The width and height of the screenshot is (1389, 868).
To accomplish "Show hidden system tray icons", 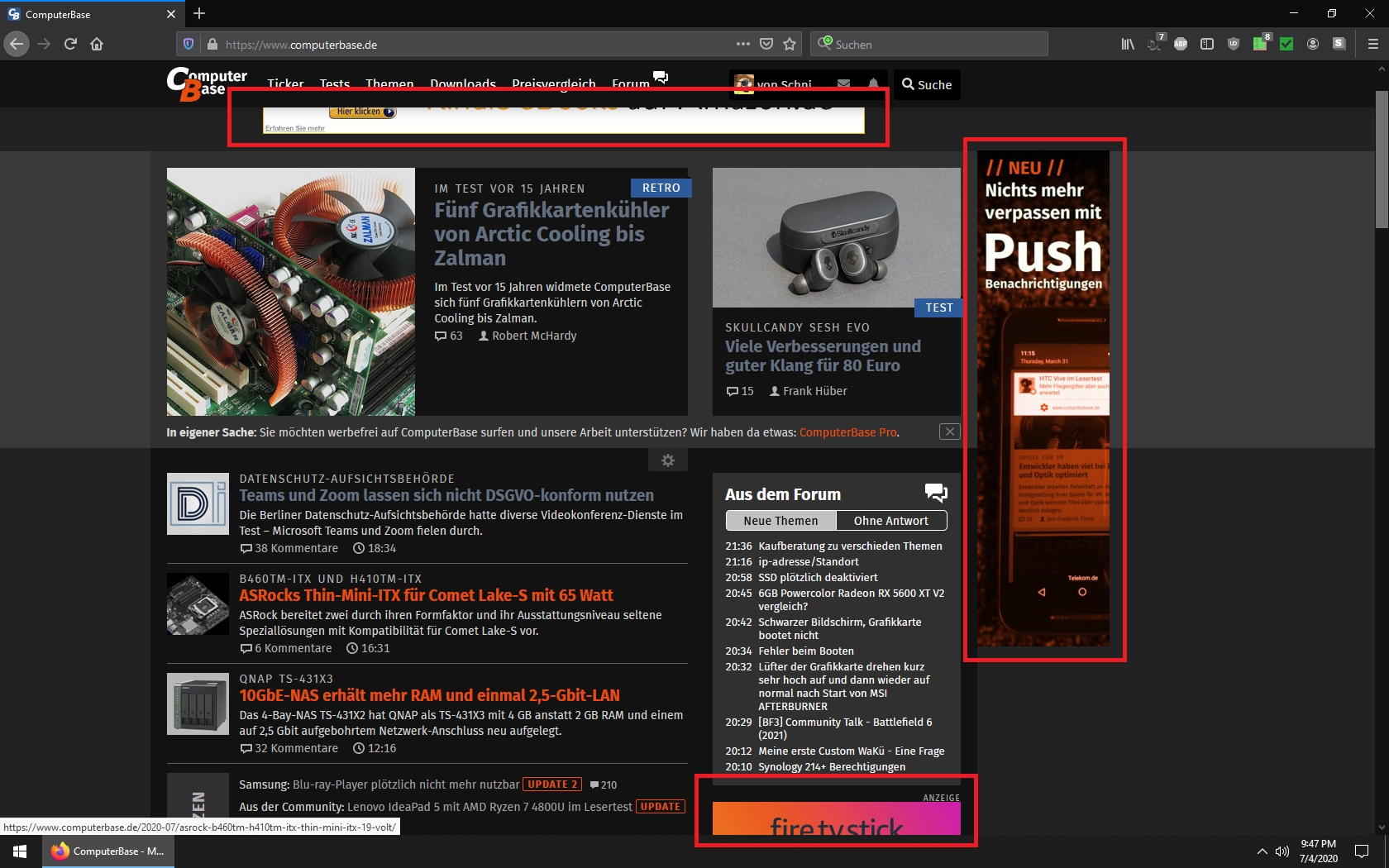I will [1262, 851].
